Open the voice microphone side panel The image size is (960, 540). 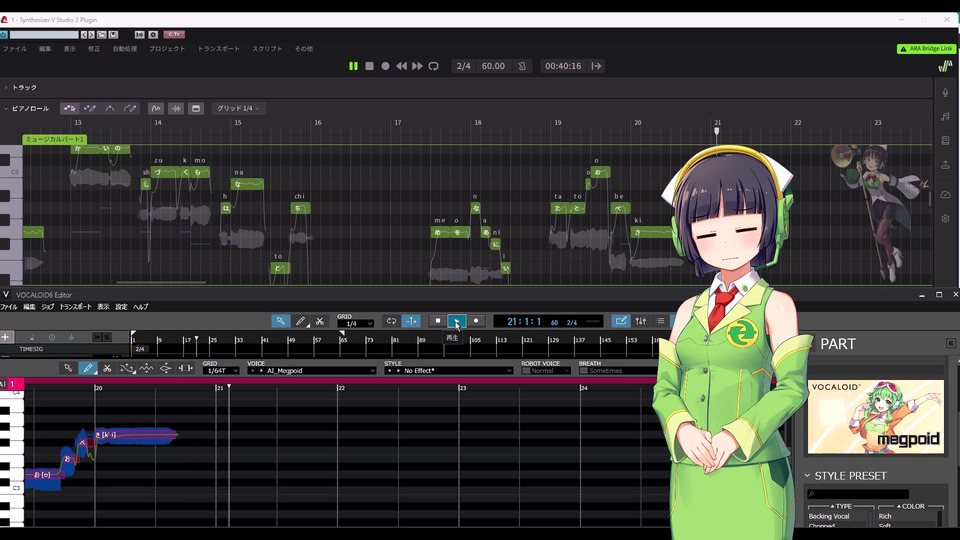click(945, 92)
